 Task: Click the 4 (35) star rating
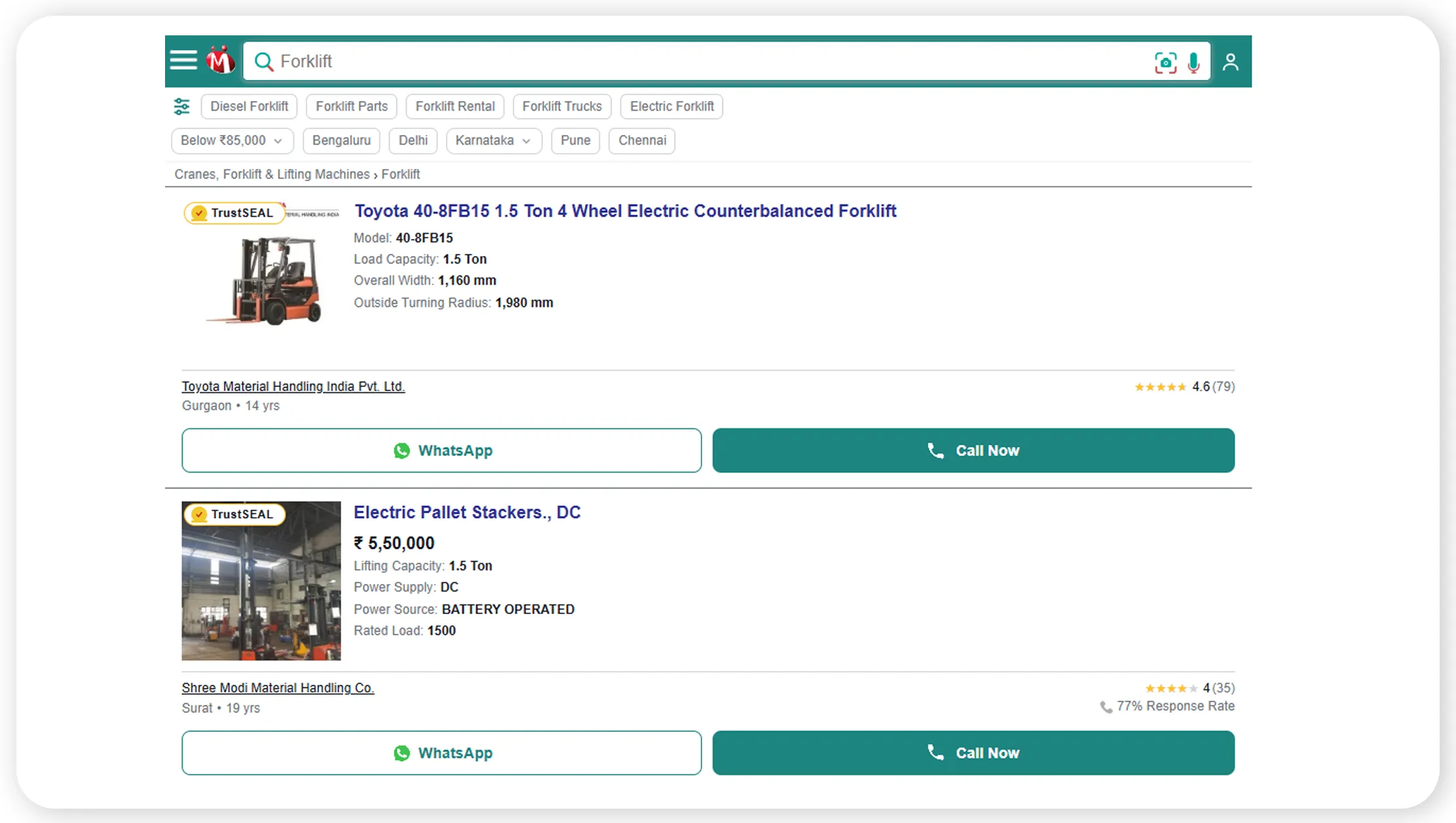pos(1189,688)
